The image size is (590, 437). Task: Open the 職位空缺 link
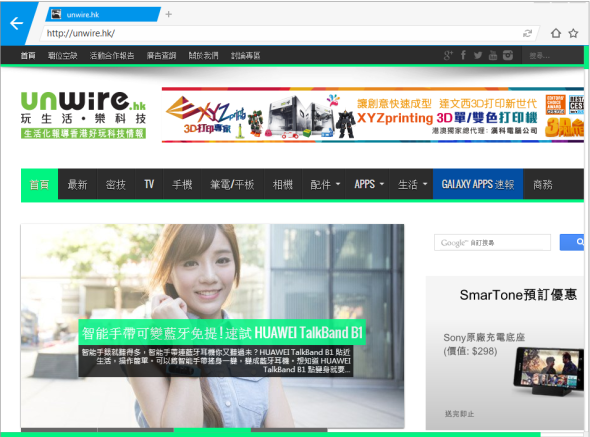coord(62,56)
